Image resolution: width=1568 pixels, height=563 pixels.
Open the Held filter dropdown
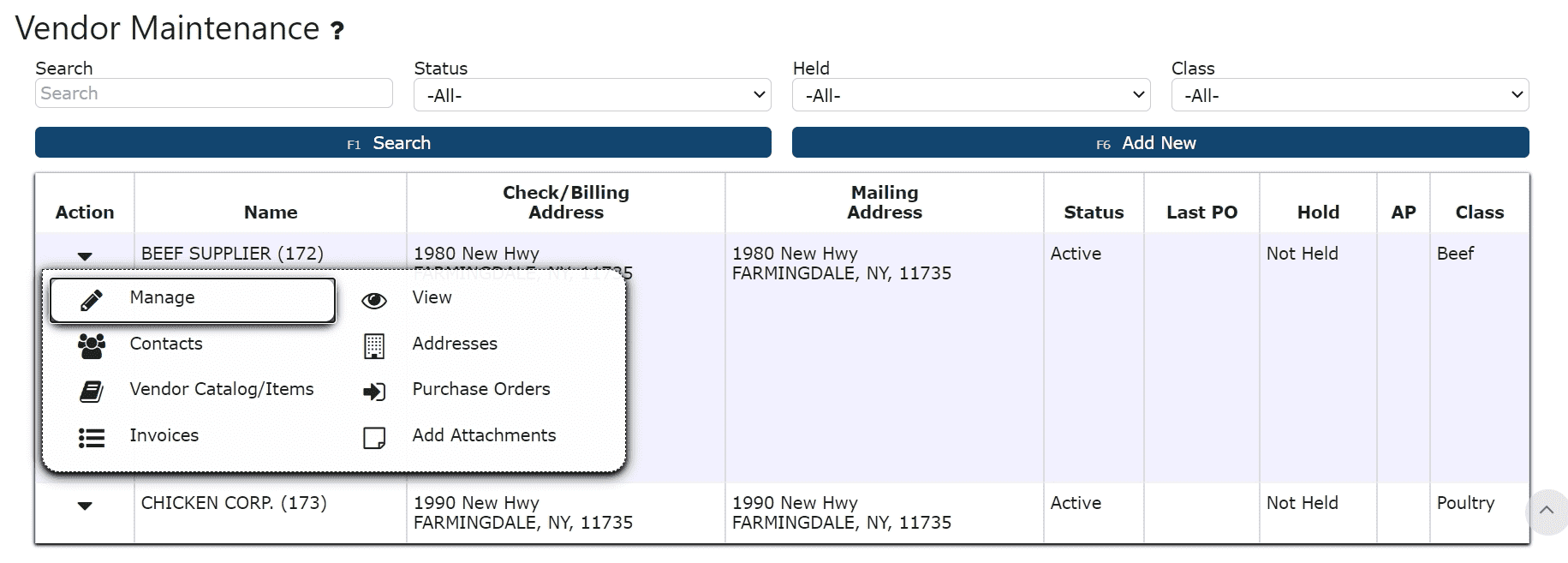[971, 95]
